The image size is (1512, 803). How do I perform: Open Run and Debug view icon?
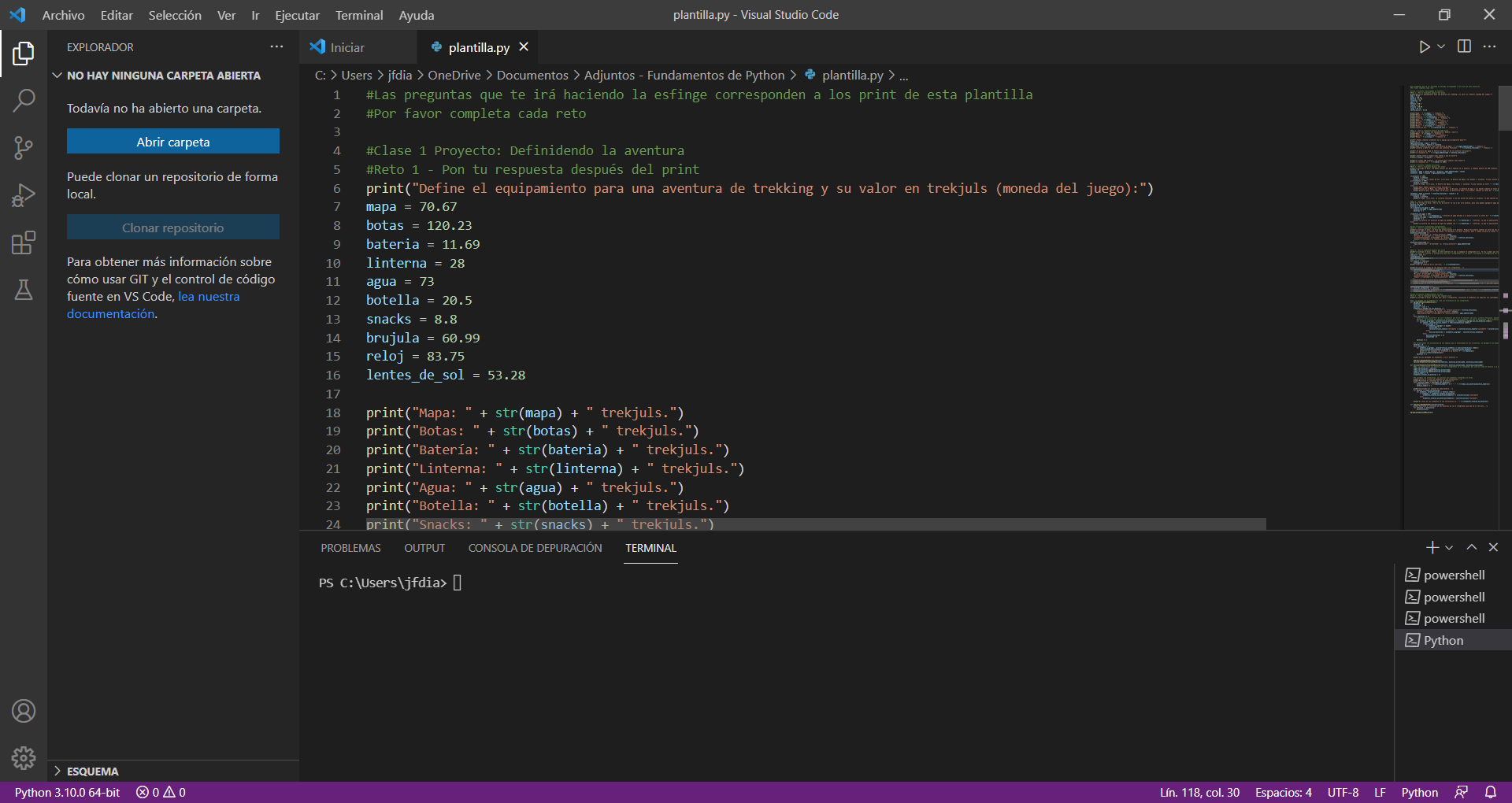click(x=24, y=194)
